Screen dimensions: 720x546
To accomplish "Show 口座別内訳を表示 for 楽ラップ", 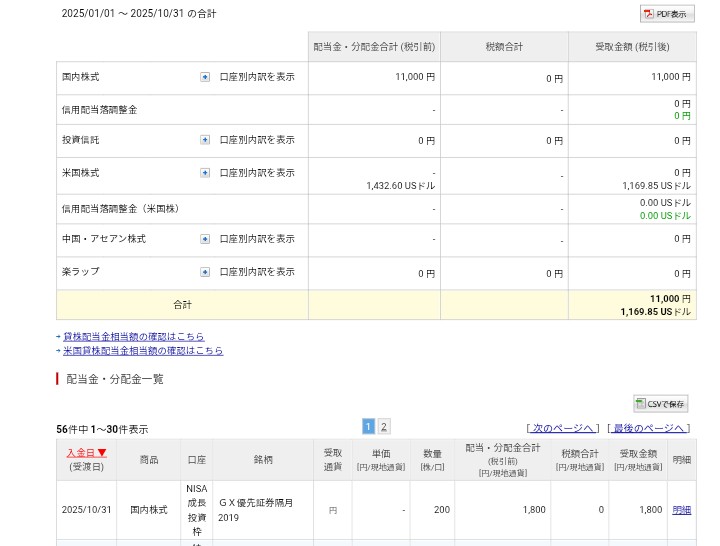I will click(257, 272).
